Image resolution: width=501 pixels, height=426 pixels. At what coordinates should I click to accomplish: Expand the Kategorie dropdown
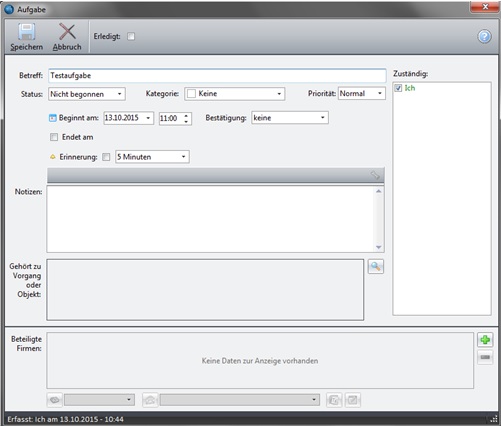(235, 94)
